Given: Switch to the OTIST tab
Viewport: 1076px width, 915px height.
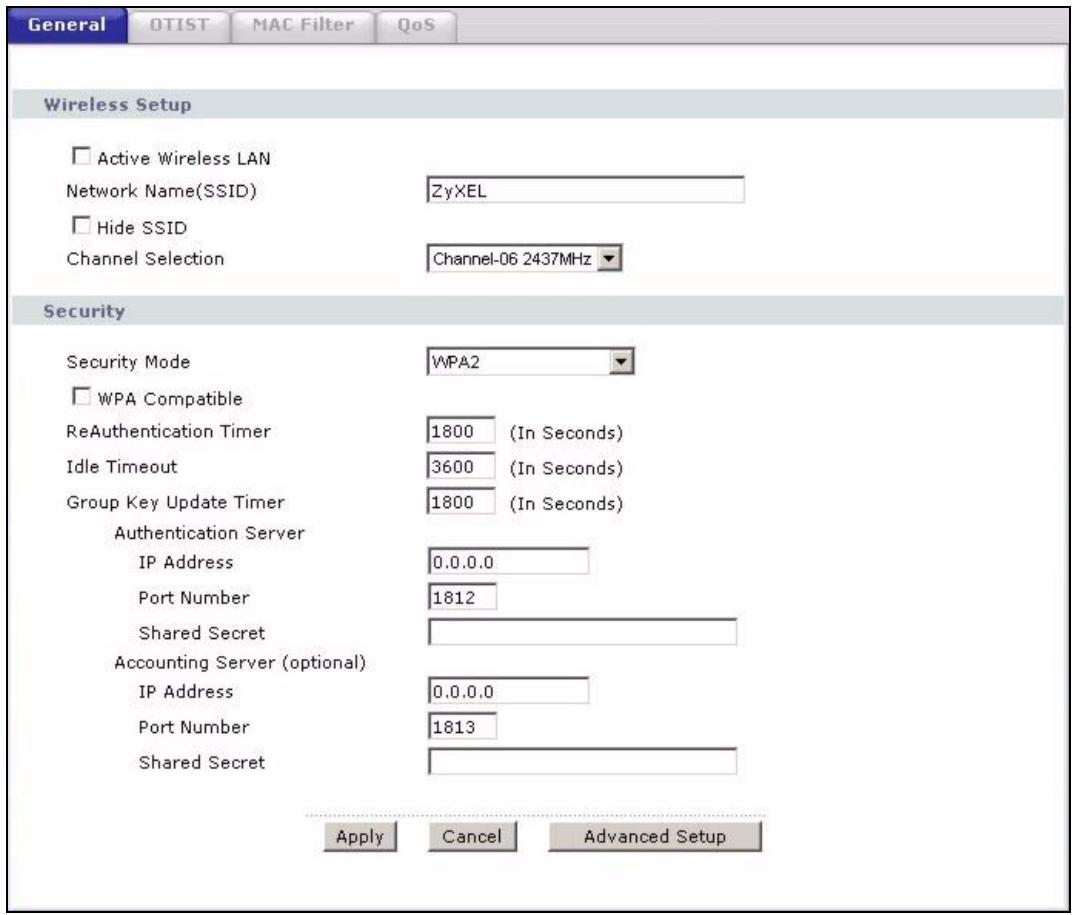Looking at the screenshot, I should click(176, 25).
